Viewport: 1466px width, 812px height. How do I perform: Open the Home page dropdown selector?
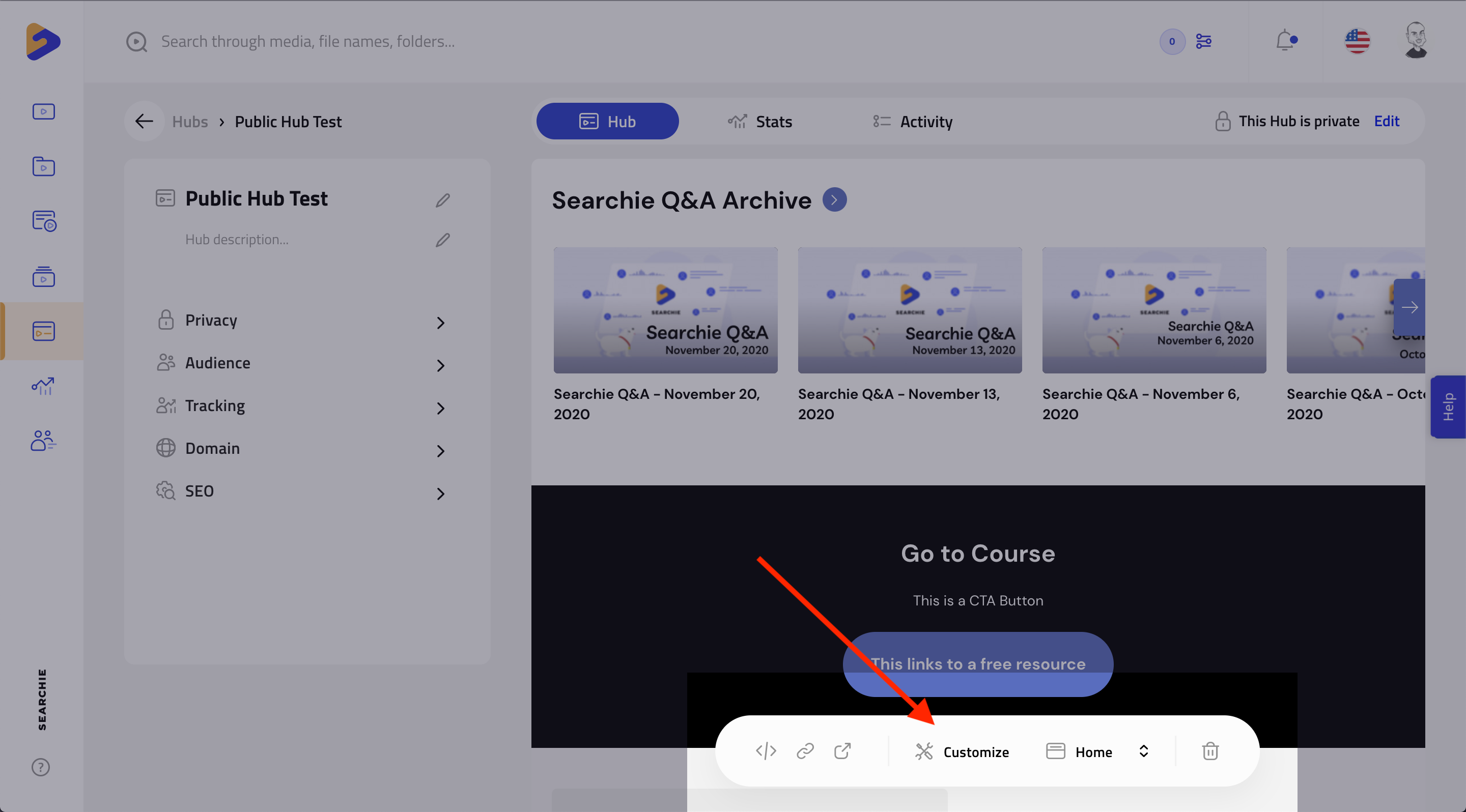1097,752
